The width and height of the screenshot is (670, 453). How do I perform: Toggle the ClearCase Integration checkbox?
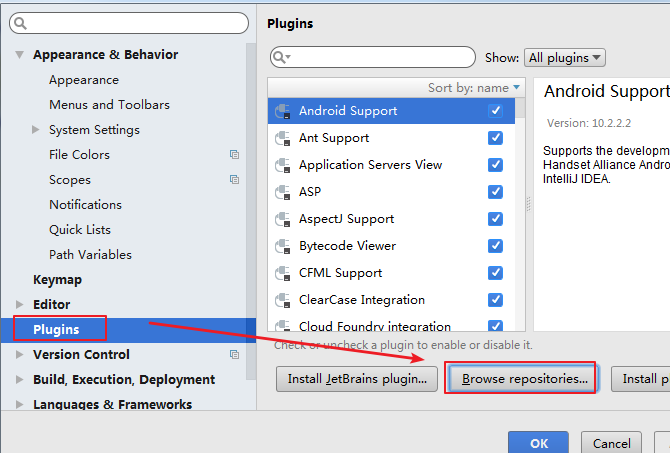pos(495,300)
